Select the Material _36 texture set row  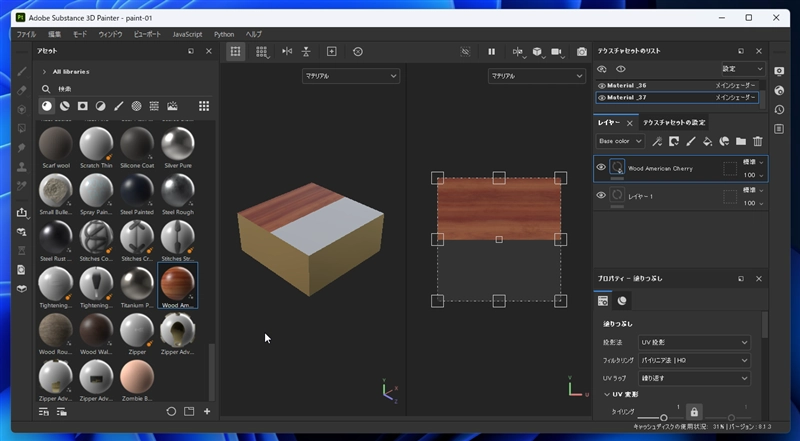(677, 86)
